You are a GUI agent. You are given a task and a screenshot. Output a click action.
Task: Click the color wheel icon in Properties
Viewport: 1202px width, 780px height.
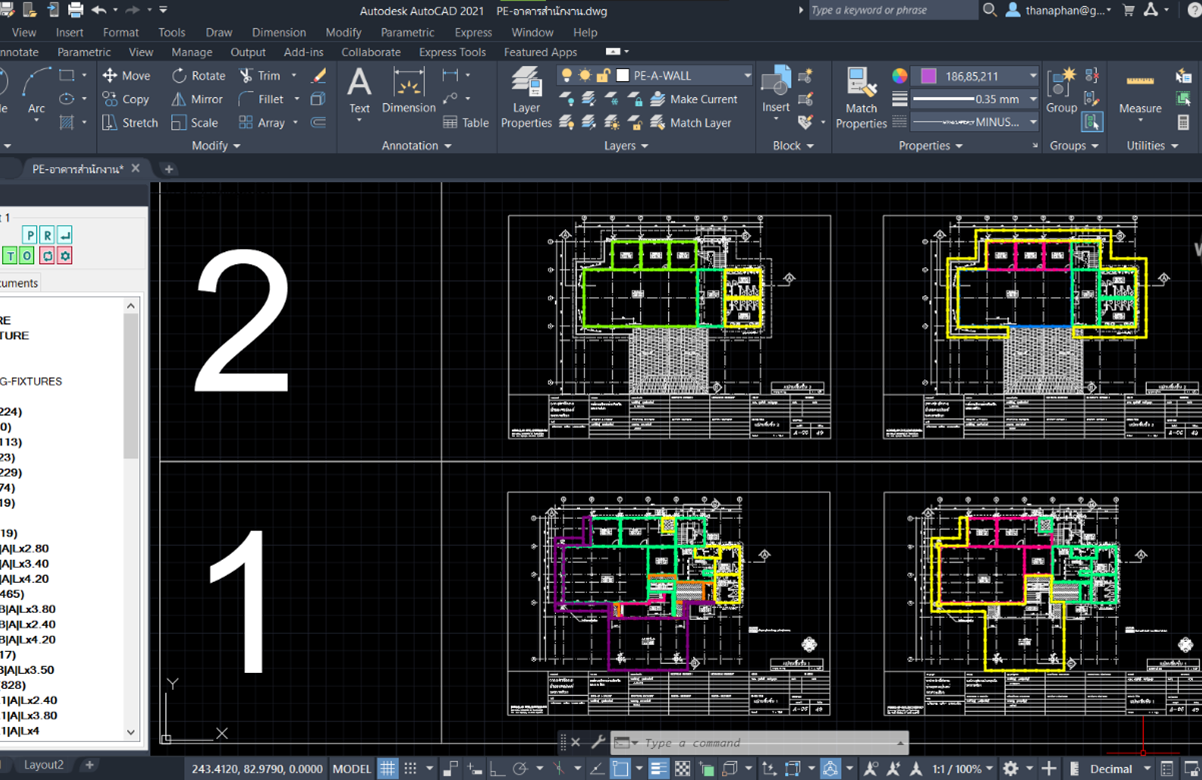900,76
